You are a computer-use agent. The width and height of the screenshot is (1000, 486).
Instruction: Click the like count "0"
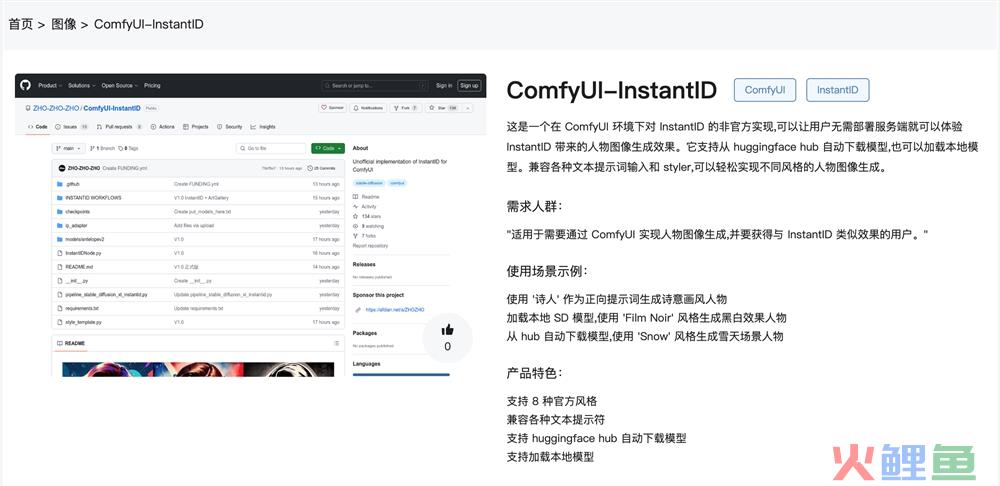(447, 347)
